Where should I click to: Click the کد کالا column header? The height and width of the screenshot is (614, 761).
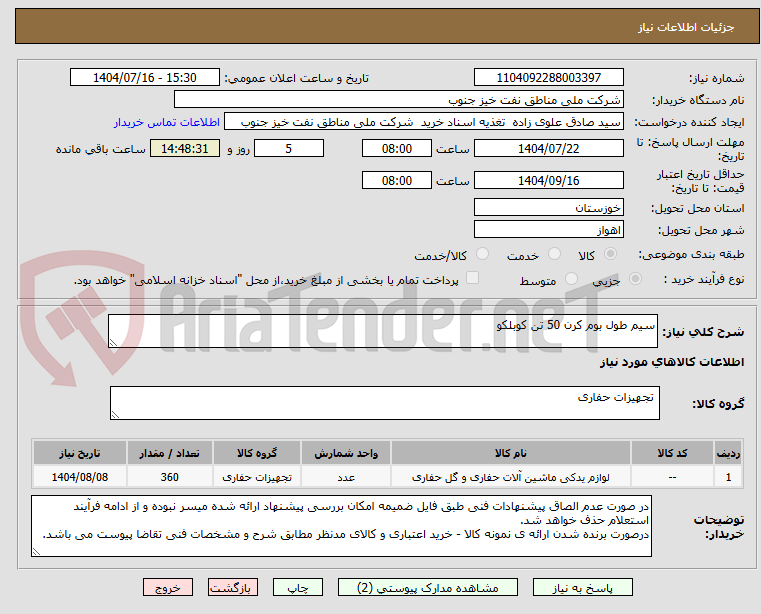click(672, 453)
